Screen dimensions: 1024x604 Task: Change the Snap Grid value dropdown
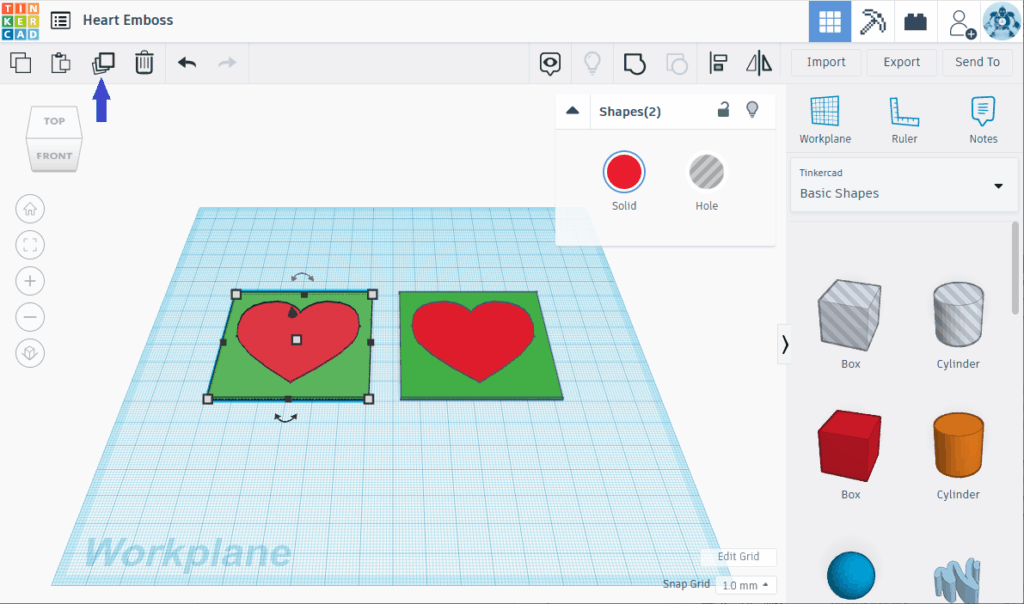pyautogui.click(x=745, y=584)
